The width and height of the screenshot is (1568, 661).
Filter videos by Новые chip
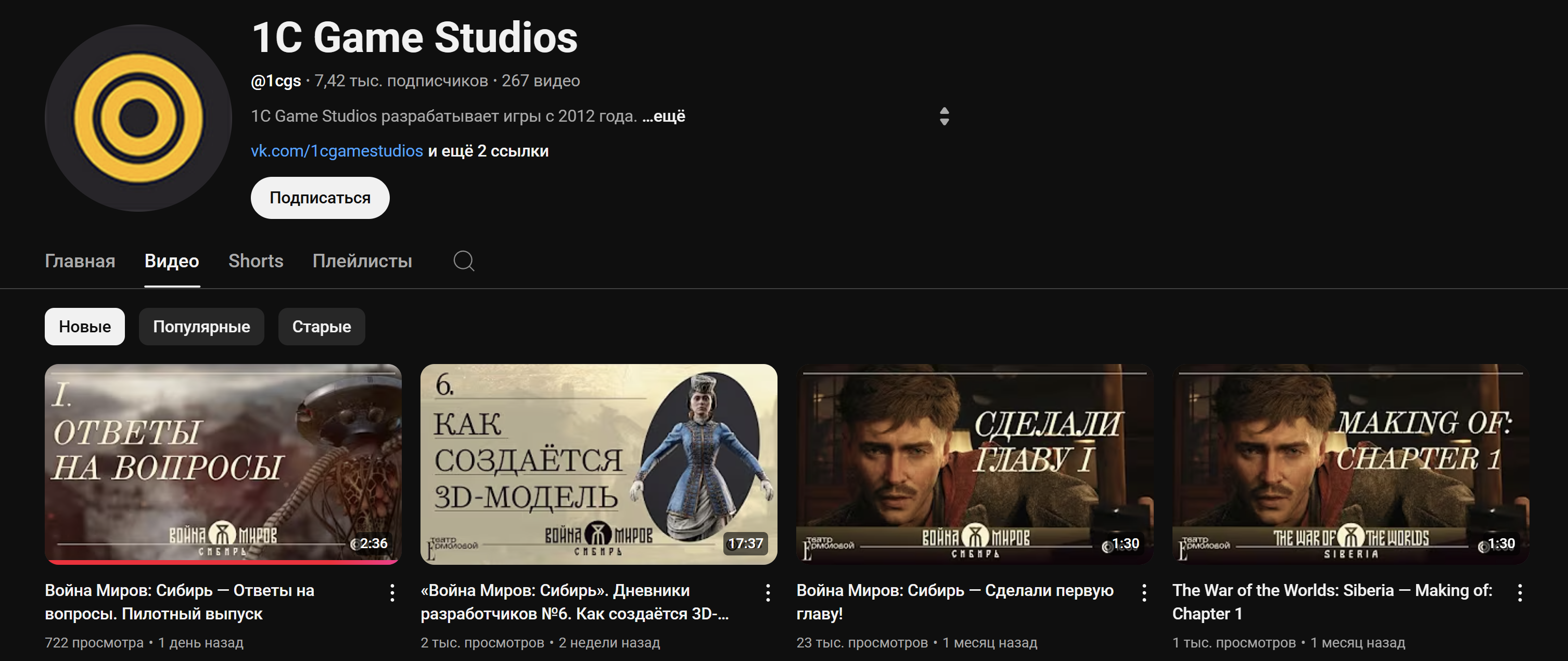pos(85,327)
